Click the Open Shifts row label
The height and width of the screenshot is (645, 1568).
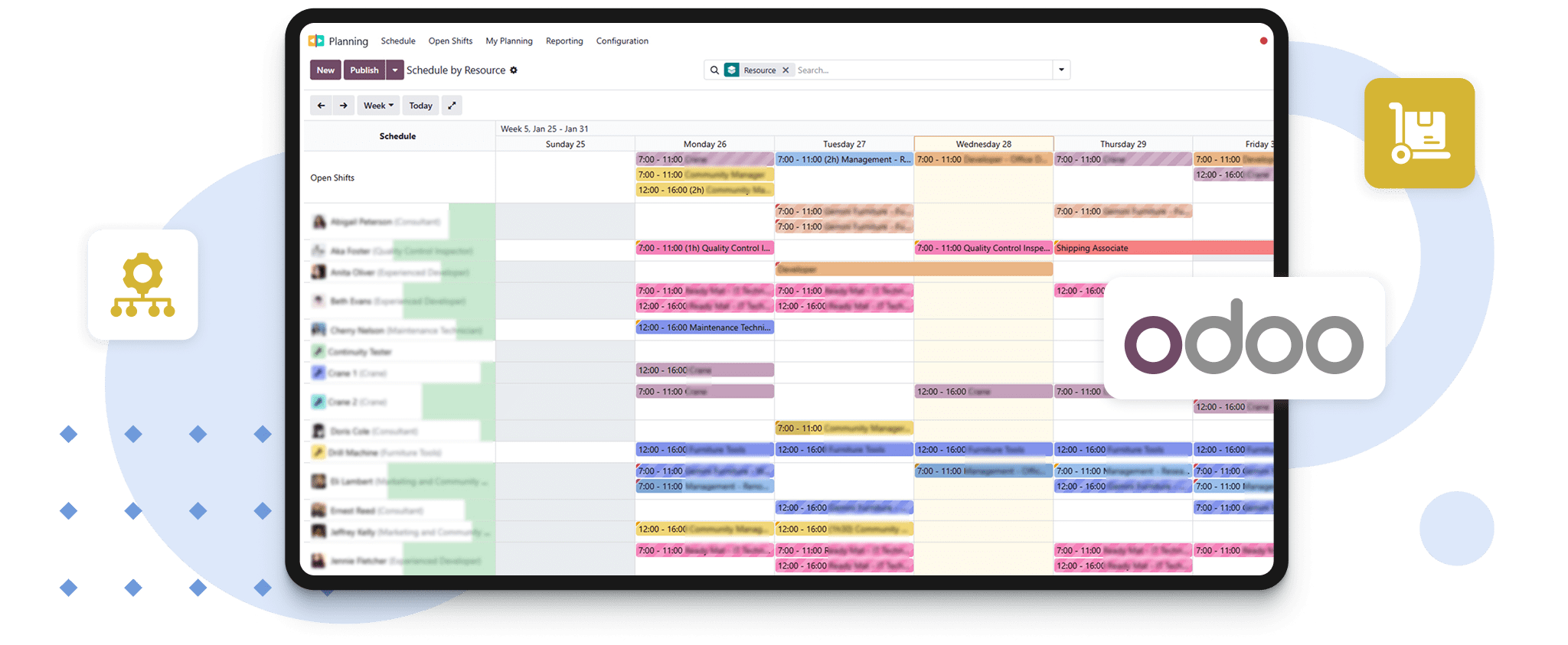(x=332, y=178)
